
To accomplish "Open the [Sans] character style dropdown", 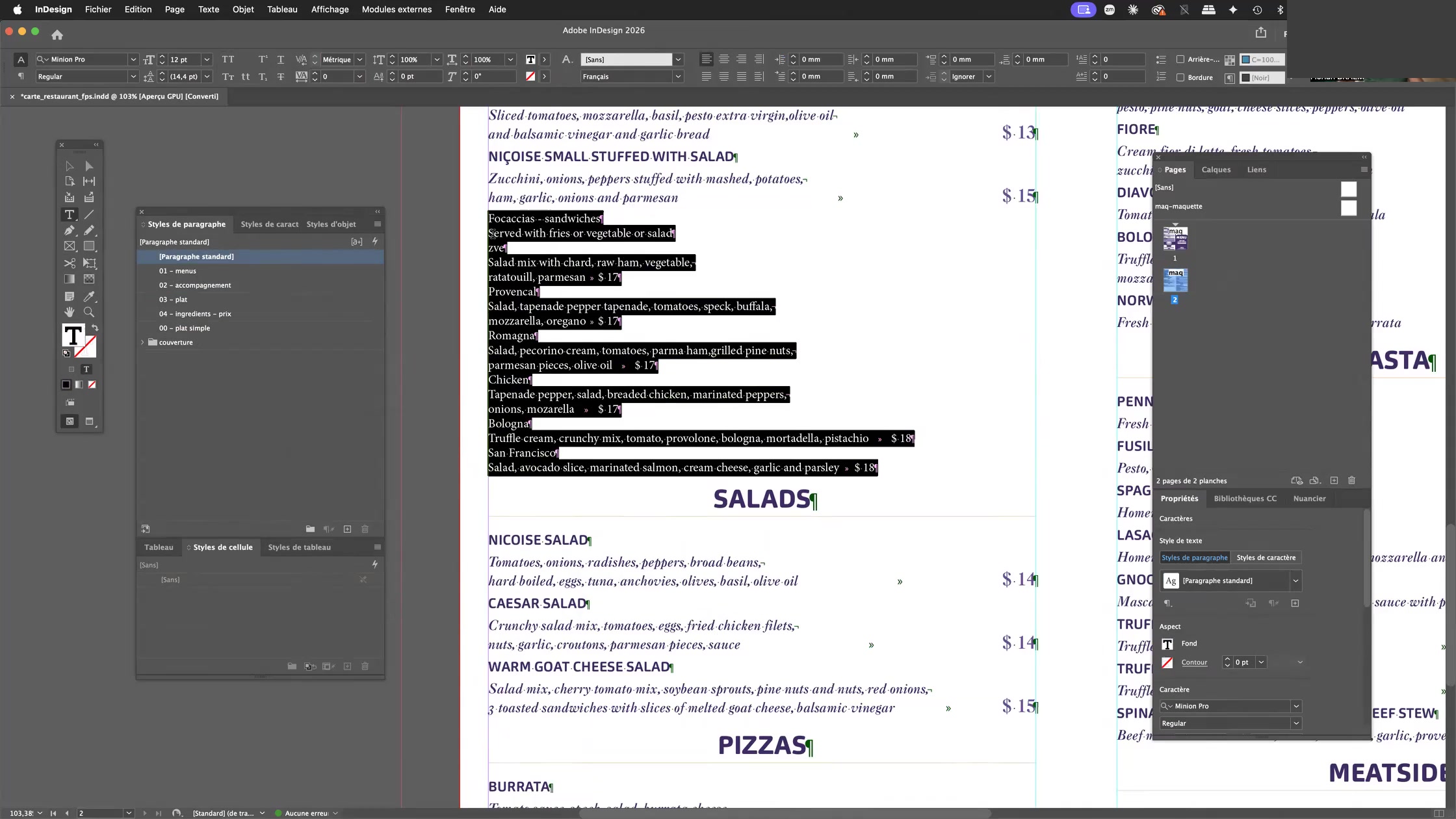I will pyautogui.click(x=678, y=59).
